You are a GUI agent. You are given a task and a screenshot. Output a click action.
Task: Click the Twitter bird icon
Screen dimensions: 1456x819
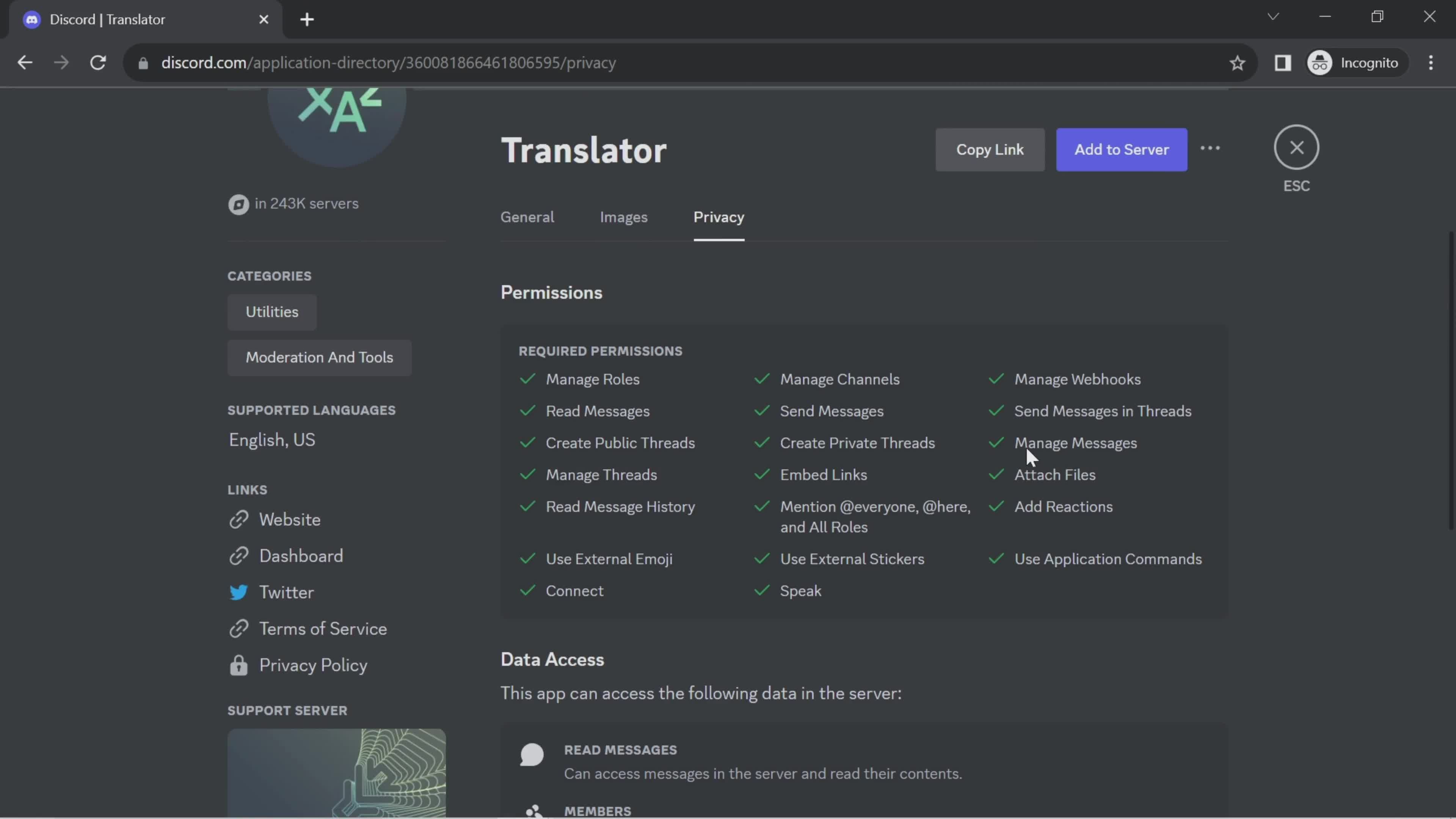pos(238,592)
